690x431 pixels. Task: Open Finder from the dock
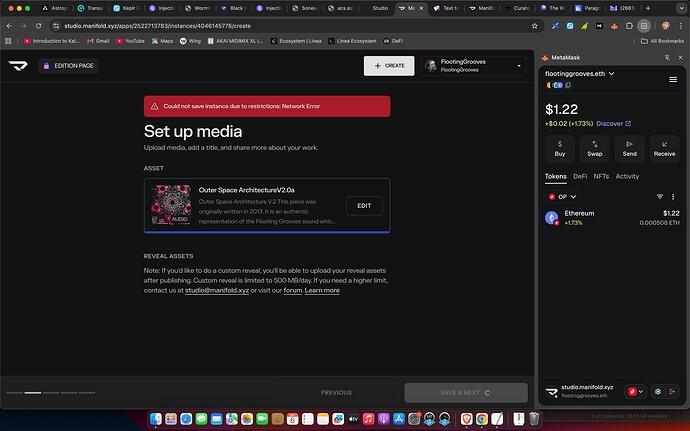tap(156, 419)
